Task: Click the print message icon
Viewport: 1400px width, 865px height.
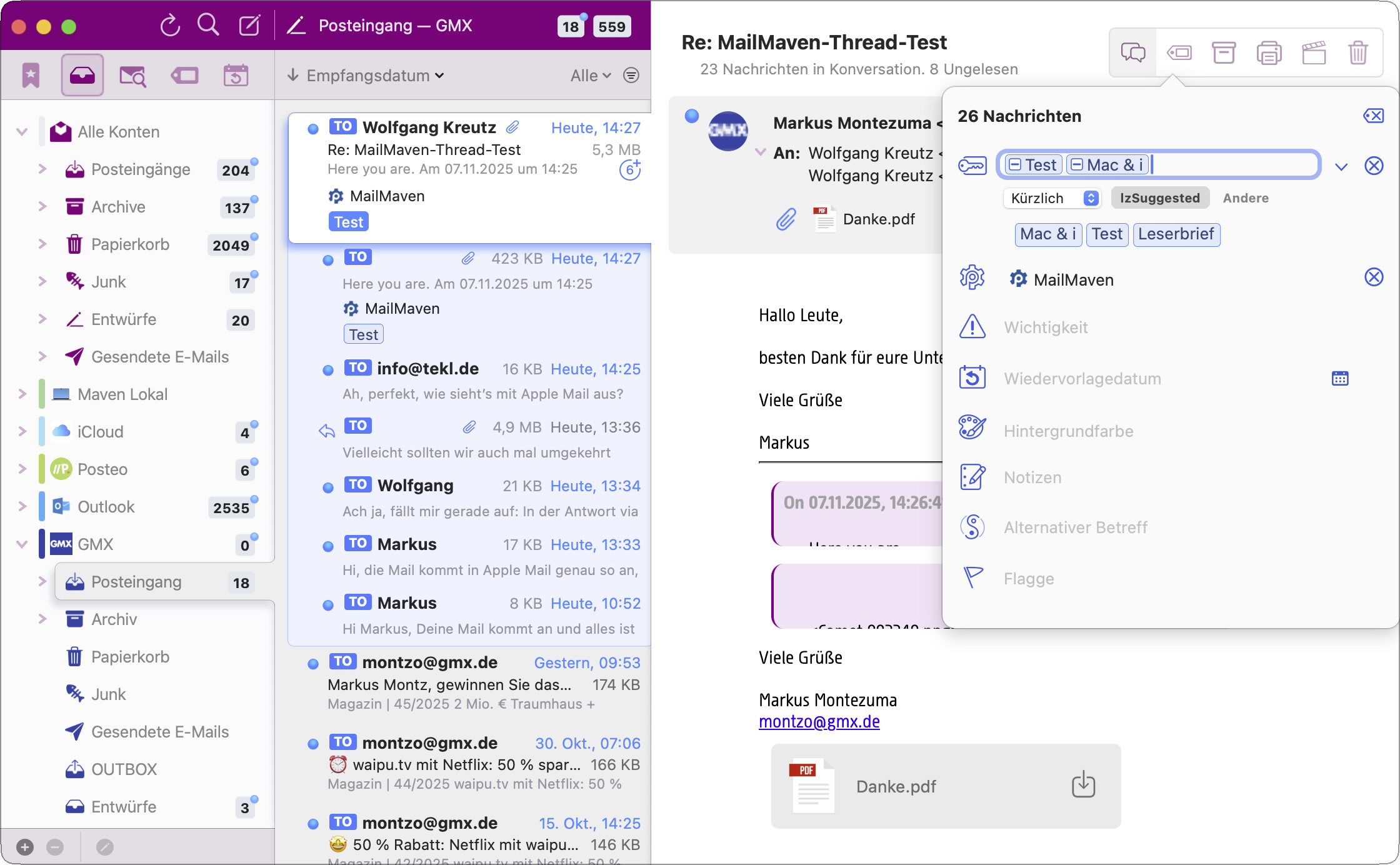Action: 1269,52
